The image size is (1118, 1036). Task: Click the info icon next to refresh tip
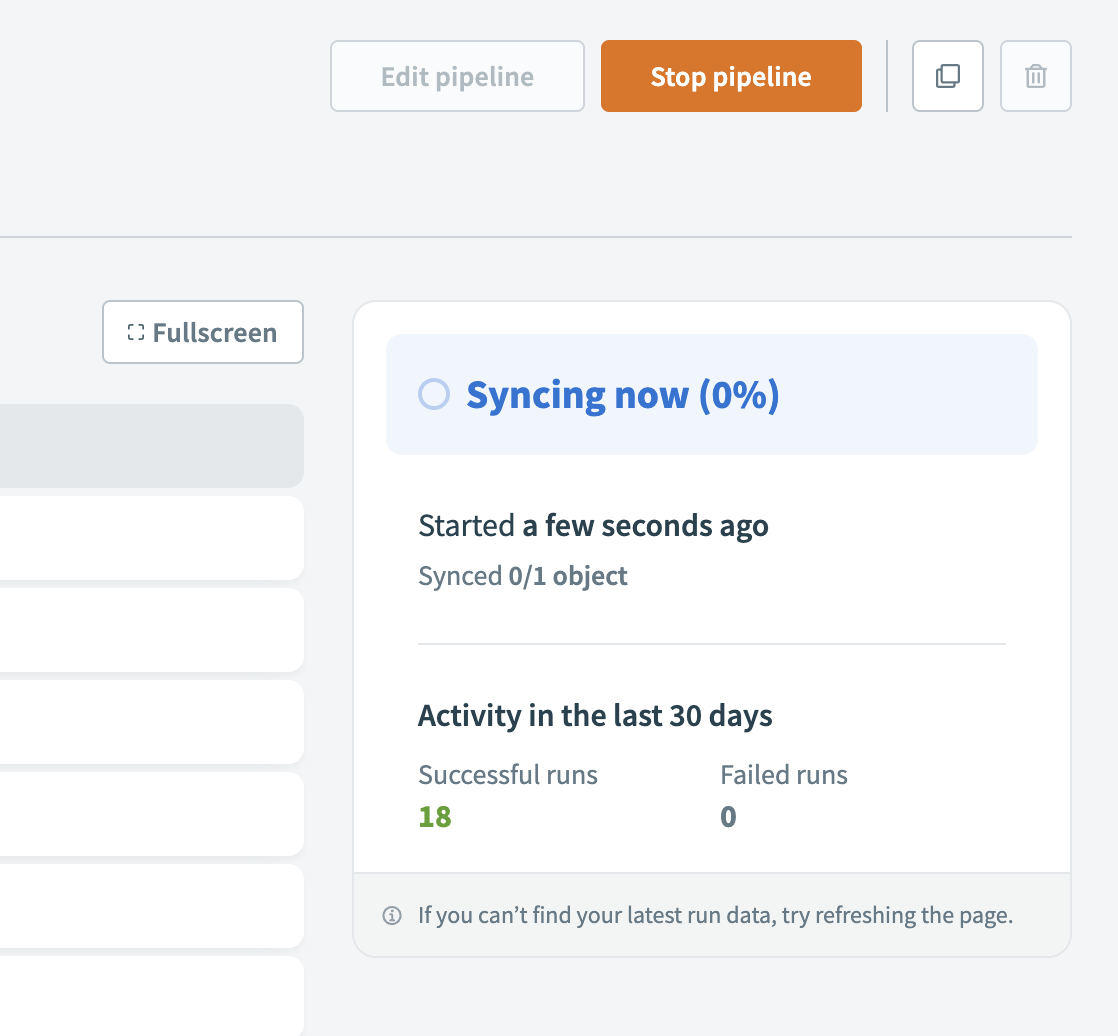point(392,915)
